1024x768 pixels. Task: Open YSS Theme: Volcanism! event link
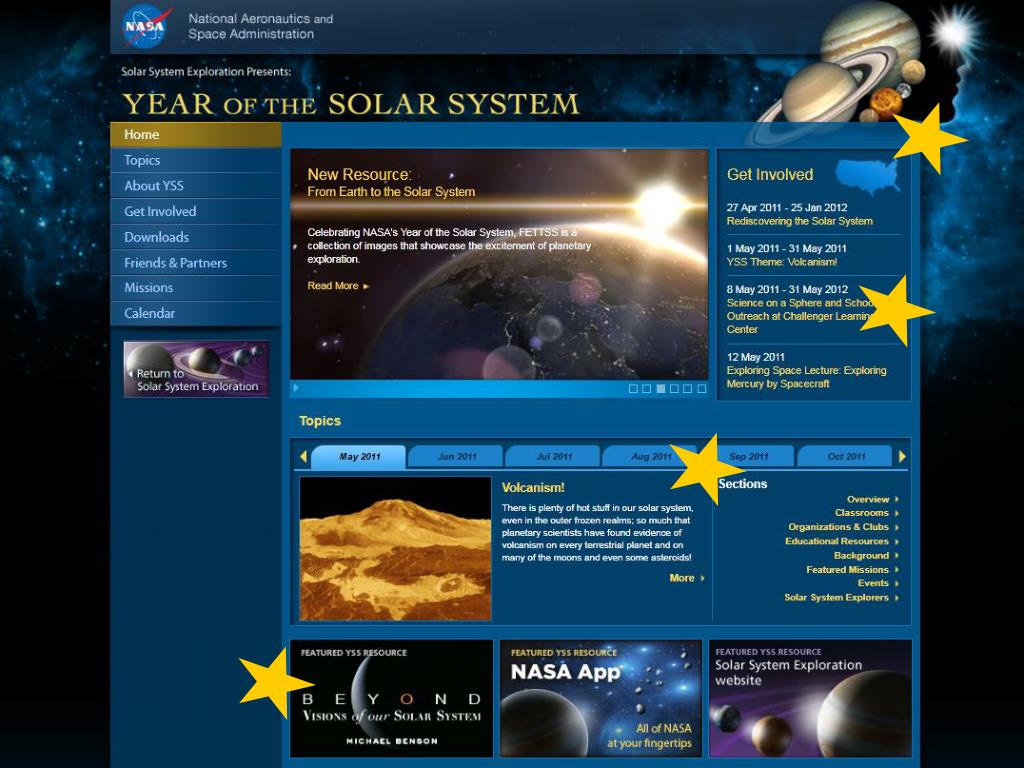click(x=782, y=262)
